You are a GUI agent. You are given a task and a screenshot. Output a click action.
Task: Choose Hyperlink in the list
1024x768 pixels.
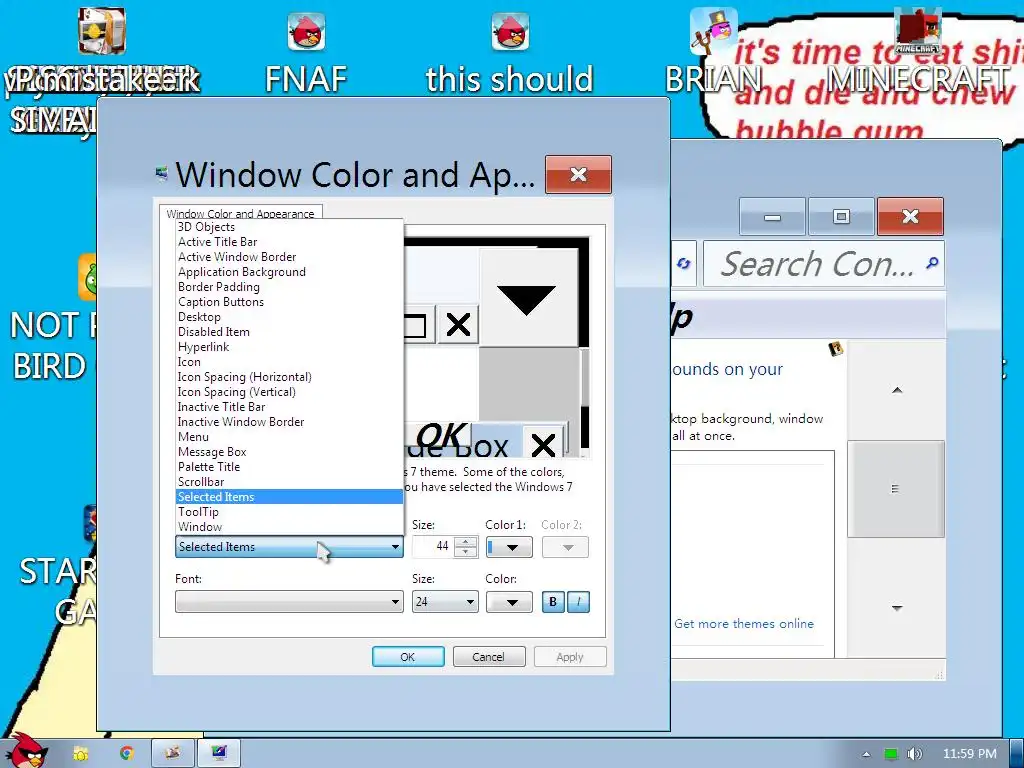click(x=289, y=347)
